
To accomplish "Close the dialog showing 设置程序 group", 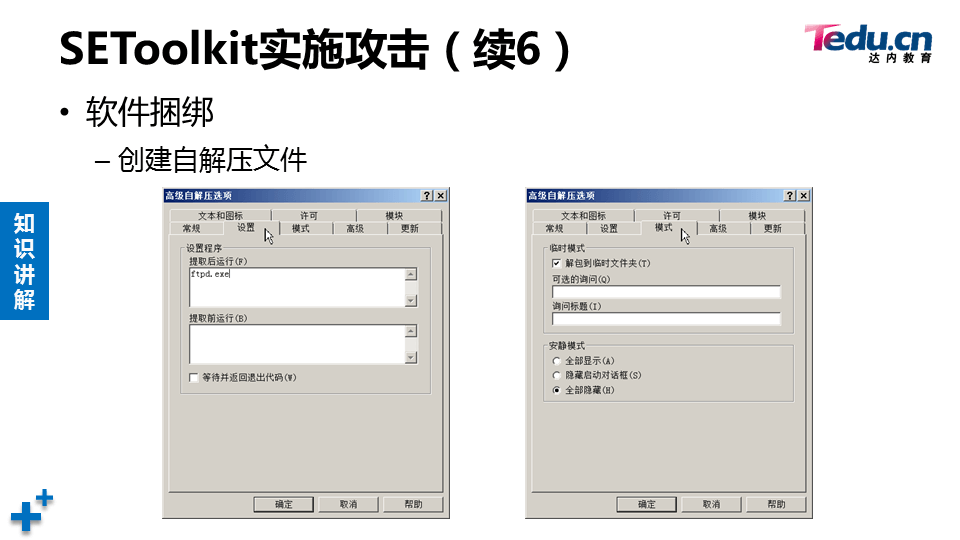I will click(441, 195).
